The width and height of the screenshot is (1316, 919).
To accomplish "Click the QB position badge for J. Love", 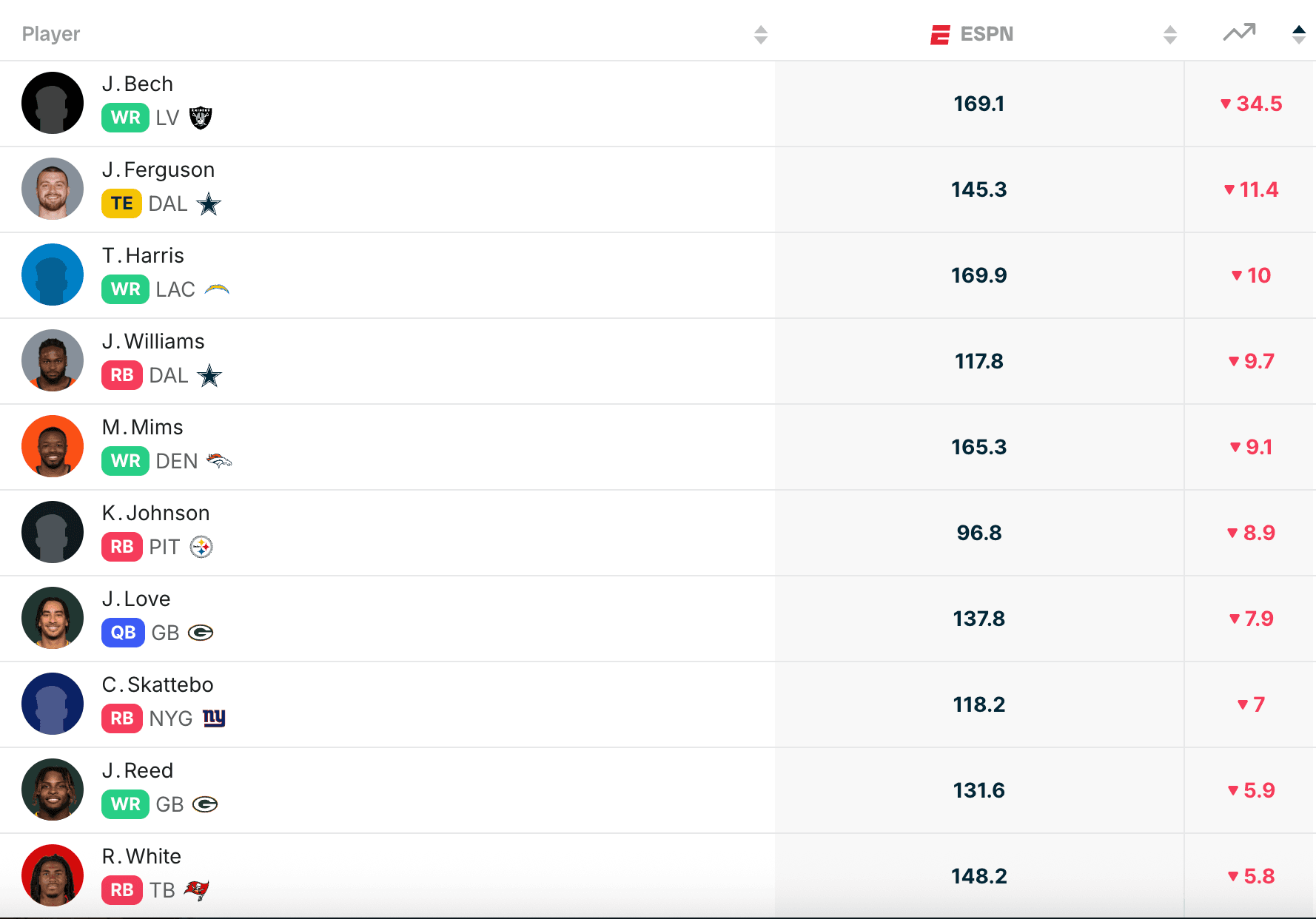I will 123,633.
